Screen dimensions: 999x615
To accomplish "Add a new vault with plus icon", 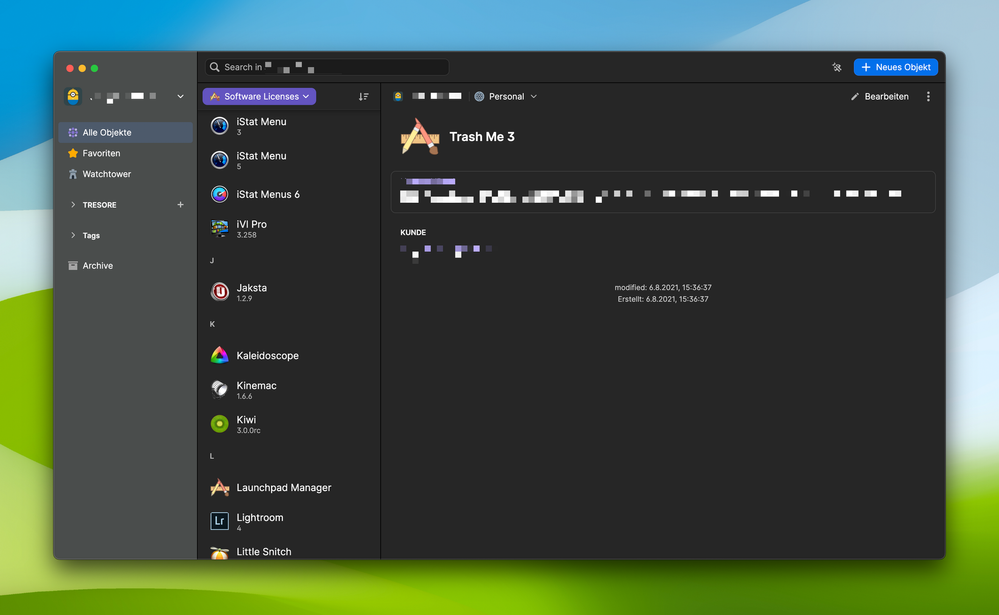I will click(x=181, y=205).
